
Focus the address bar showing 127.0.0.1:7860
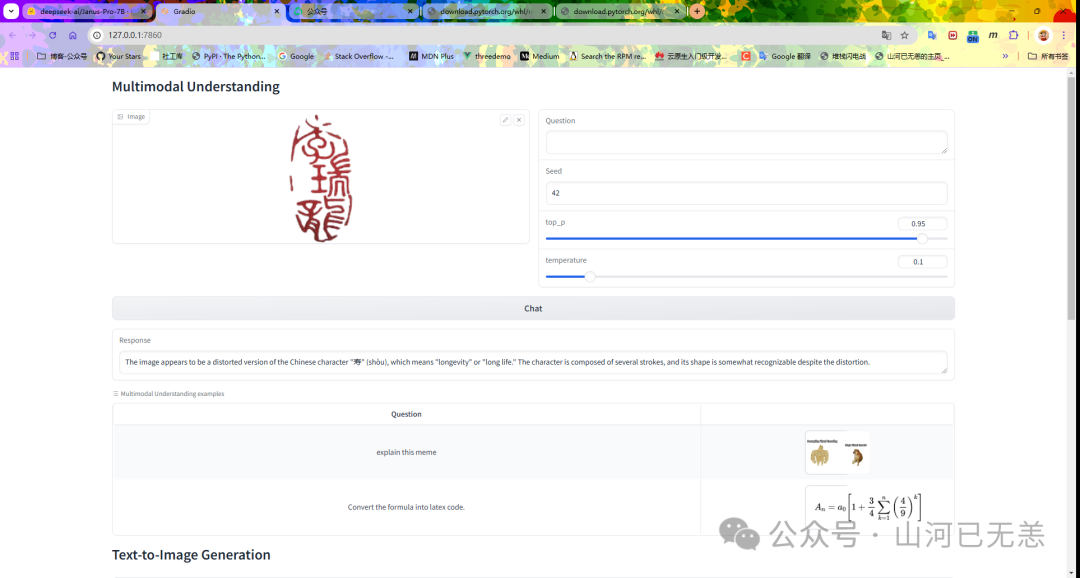pos(482,35)
